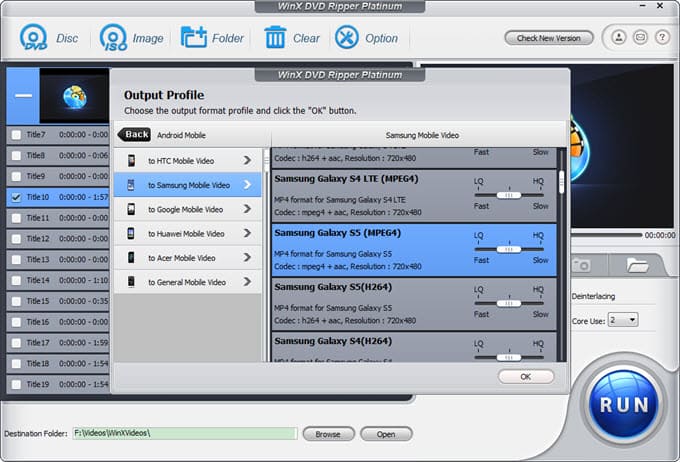Image resolution: width=680 pixels, height=462 pixels.
Task: Click the DVD disc thumbnail preview
Action: tap(74, 95)
